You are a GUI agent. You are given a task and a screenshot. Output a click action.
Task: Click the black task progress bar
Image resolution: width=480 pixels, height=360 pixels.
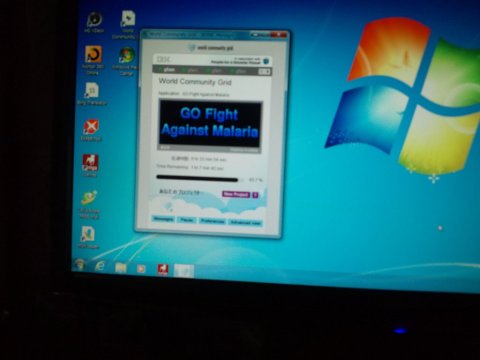198,178
